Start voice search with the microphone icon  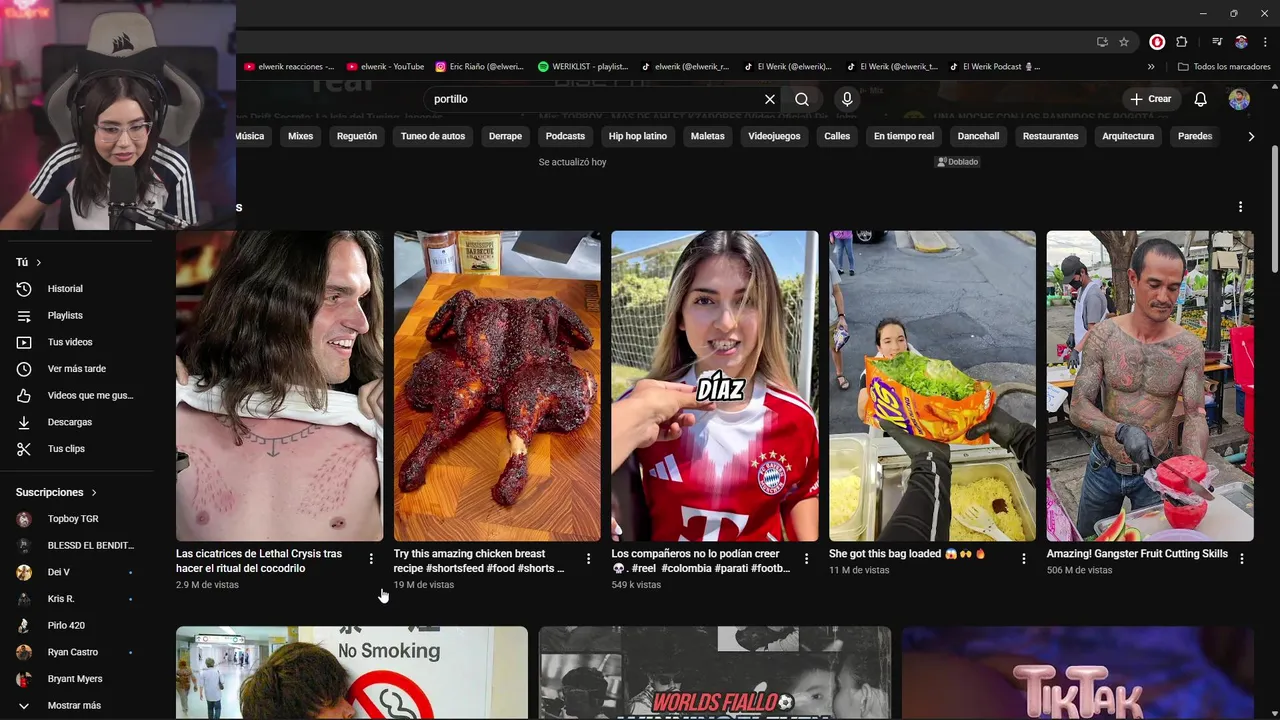tap(847, 99)
